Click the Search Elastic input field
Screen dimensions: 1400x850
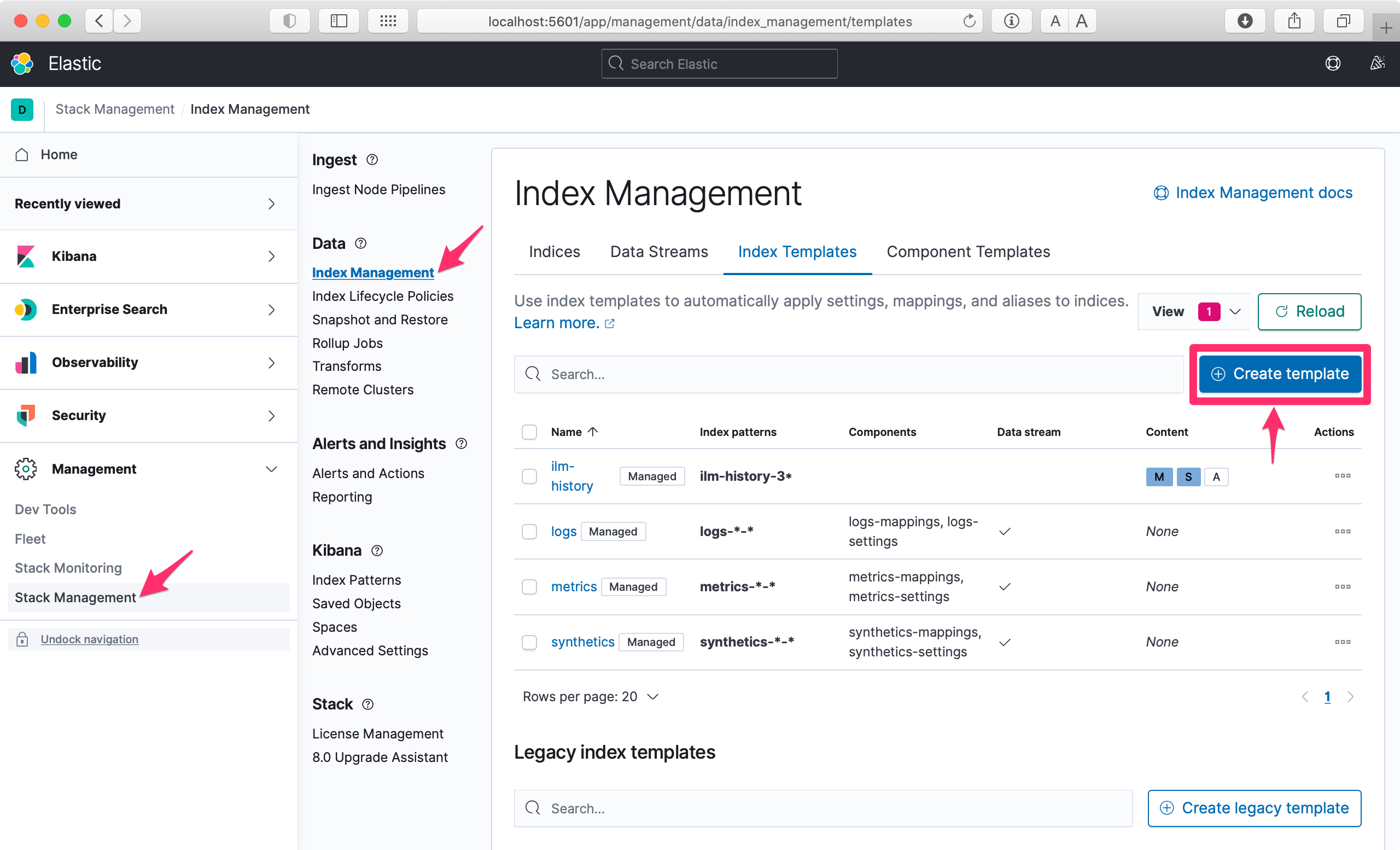[x=719, y=63]
